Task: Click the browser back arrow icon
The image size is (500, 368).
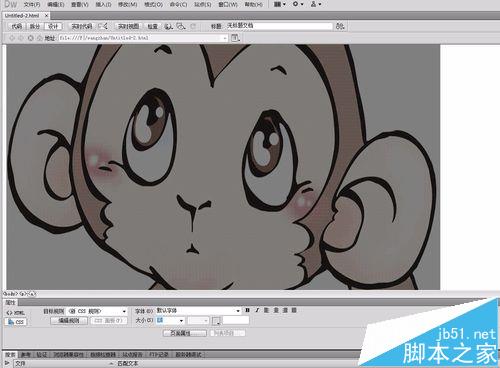Action: [x=12, y=38]
